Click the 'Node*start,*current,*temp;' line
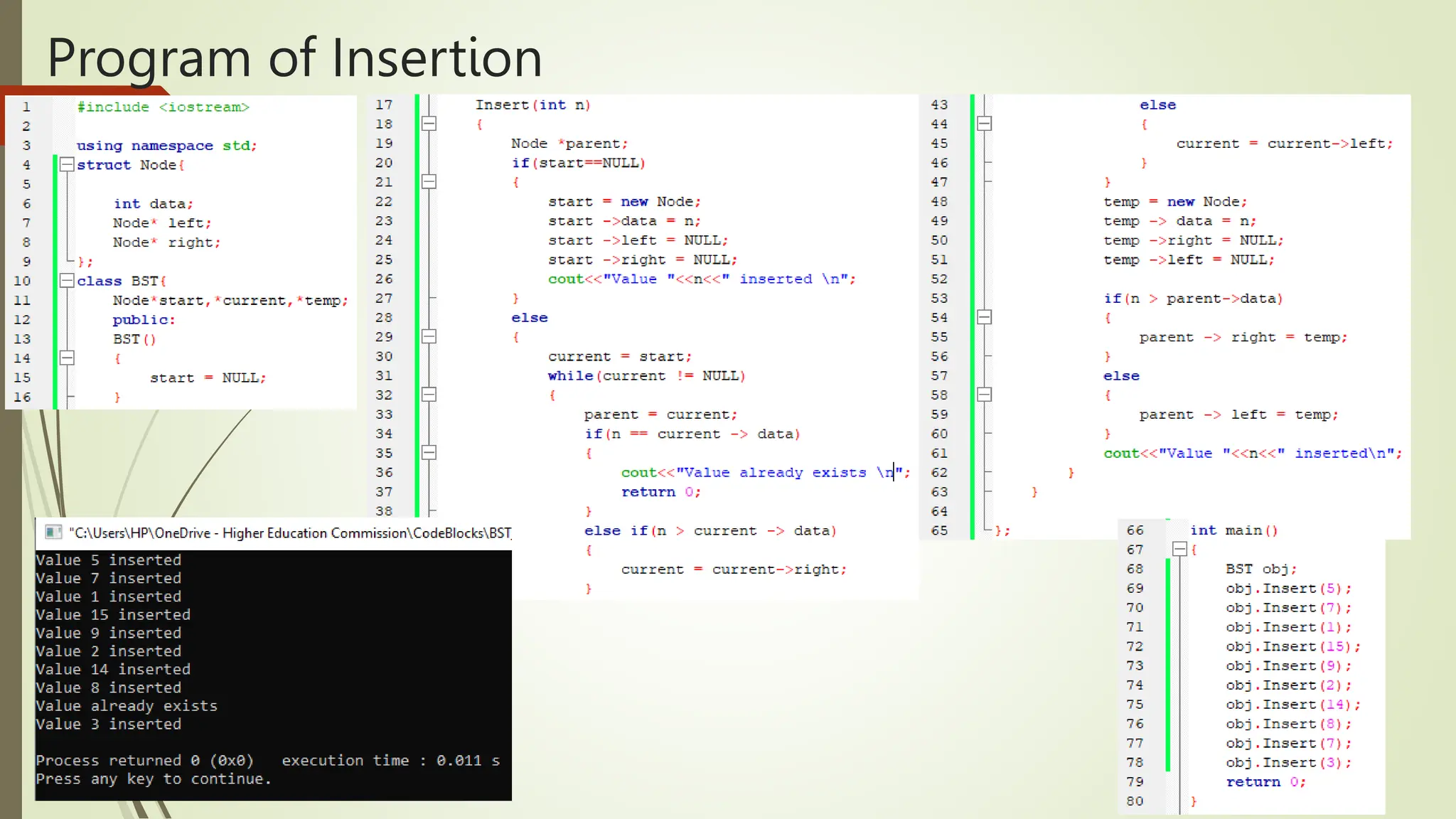Image resolution: width=1456 pixels, height=819 pixels. click(230, 301)
